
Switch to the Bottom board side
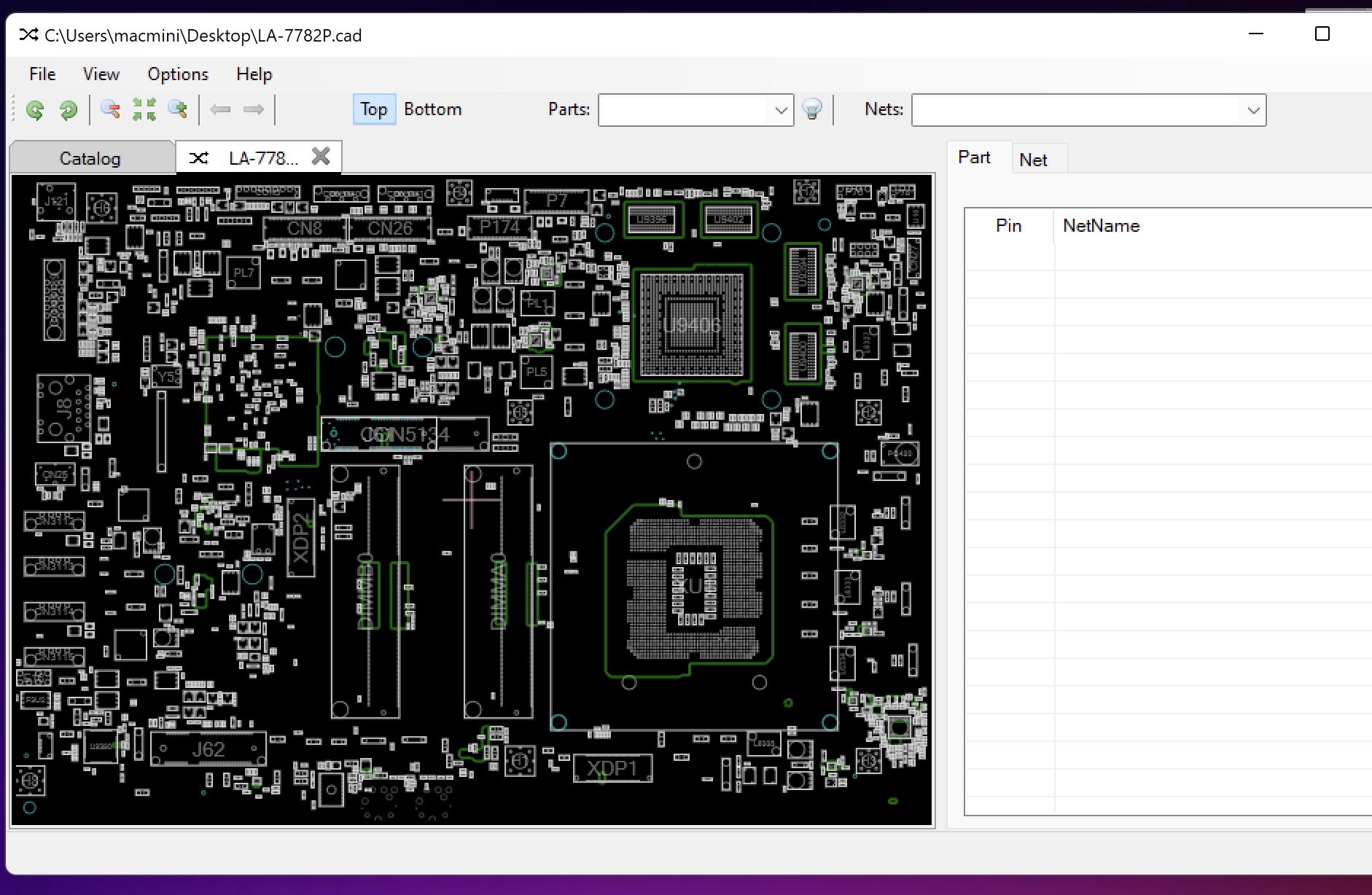click(432, 109)
